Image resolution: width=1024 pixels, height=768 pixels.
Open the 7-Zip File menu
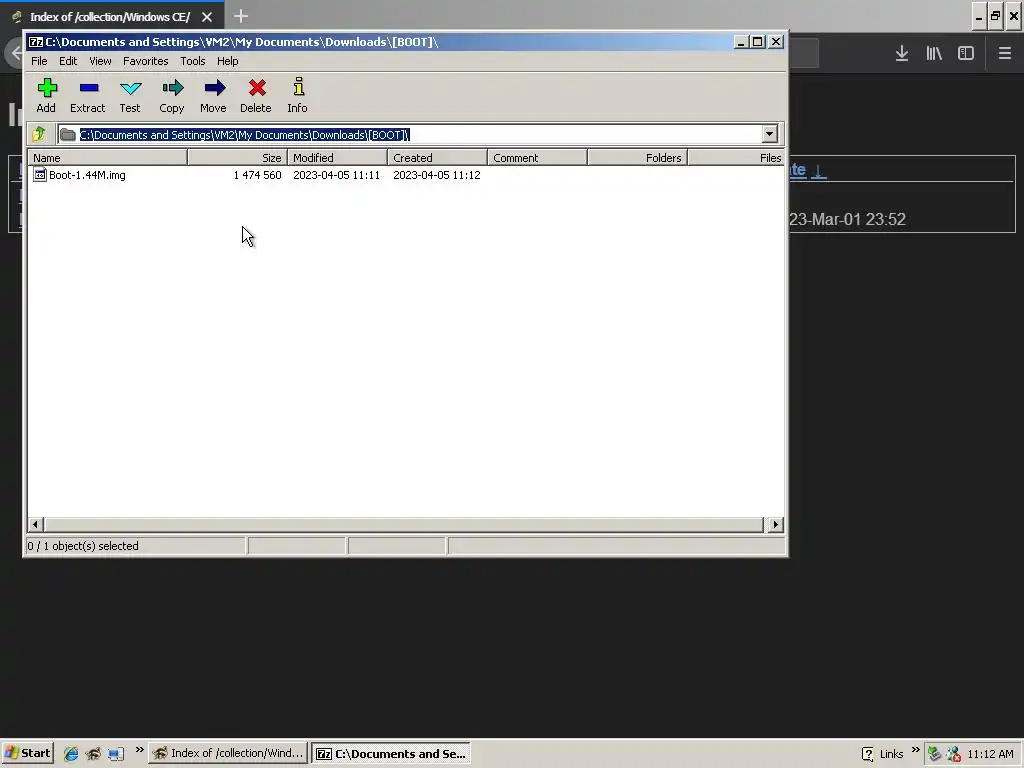point(39,61)
